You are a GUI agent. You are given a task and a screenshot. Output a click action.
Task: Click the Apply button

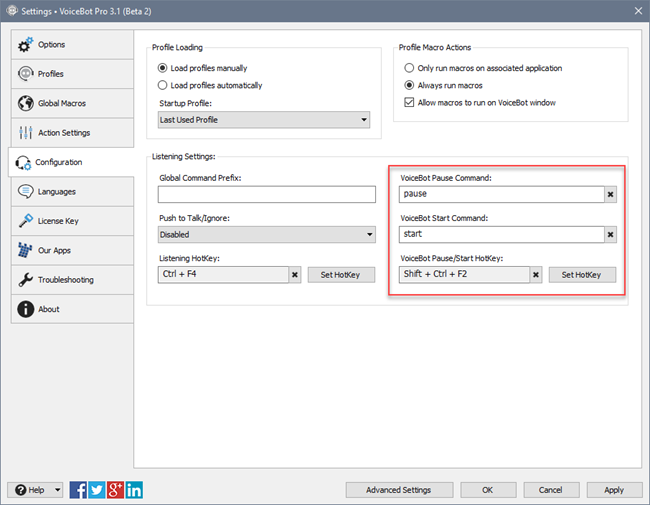[614, 490]
